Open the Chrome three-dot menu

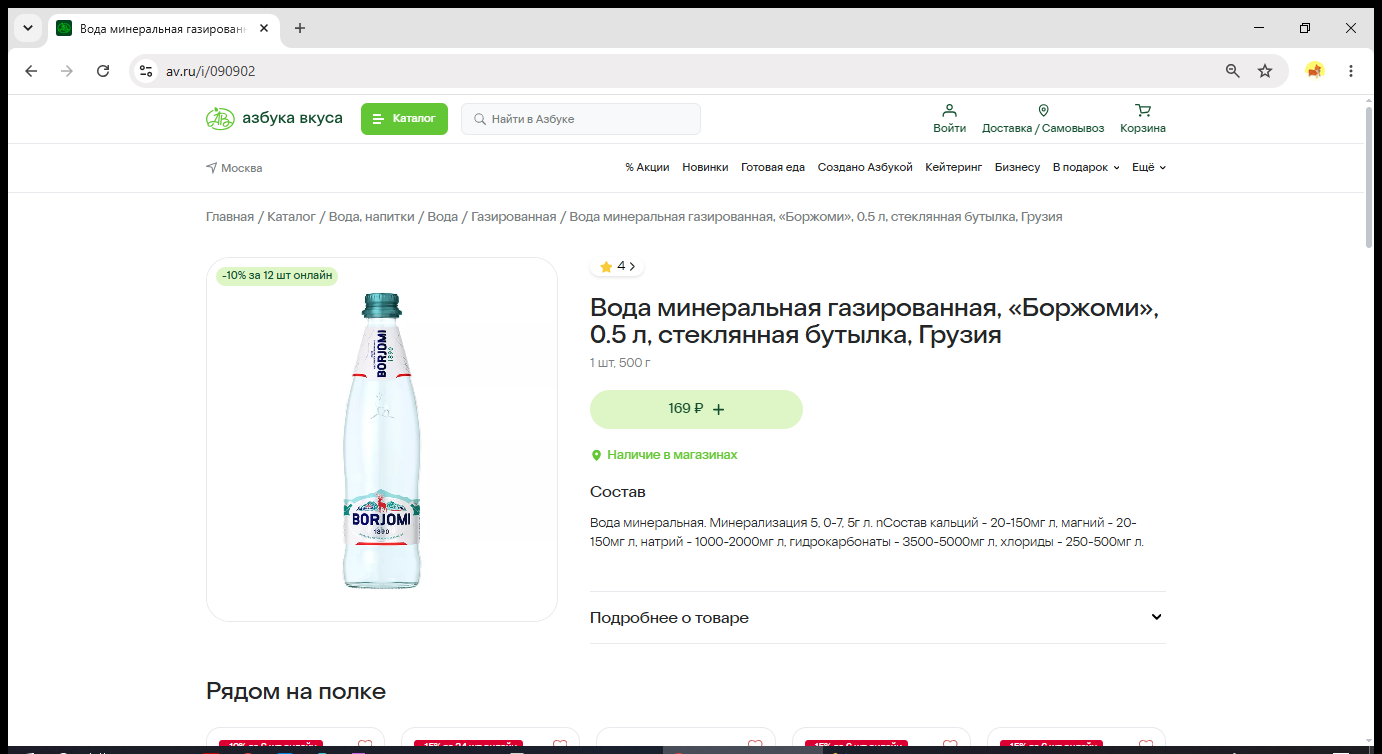tap(1351, 71)
